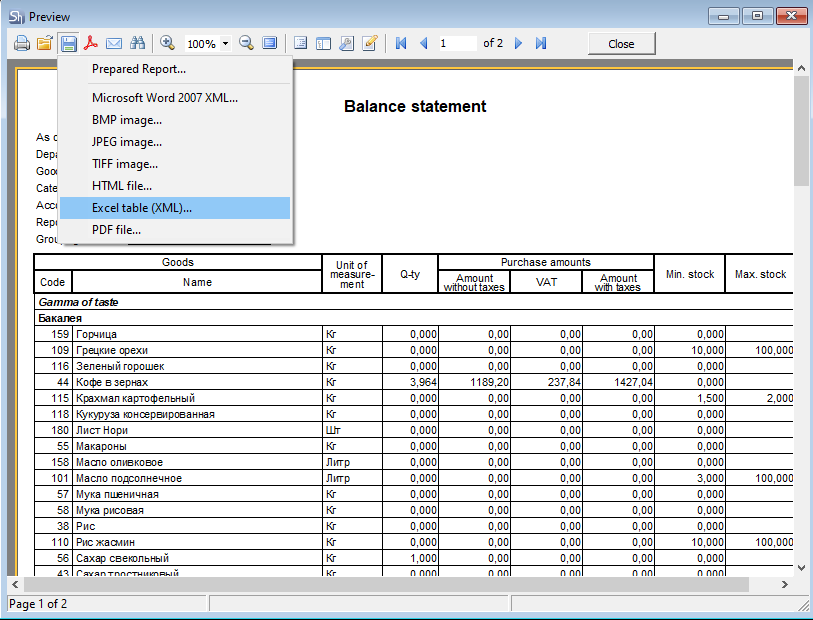813x620 pixels.
Task: Click the horizontal scrollbar right arrow
Action: (x=784, y=584)
